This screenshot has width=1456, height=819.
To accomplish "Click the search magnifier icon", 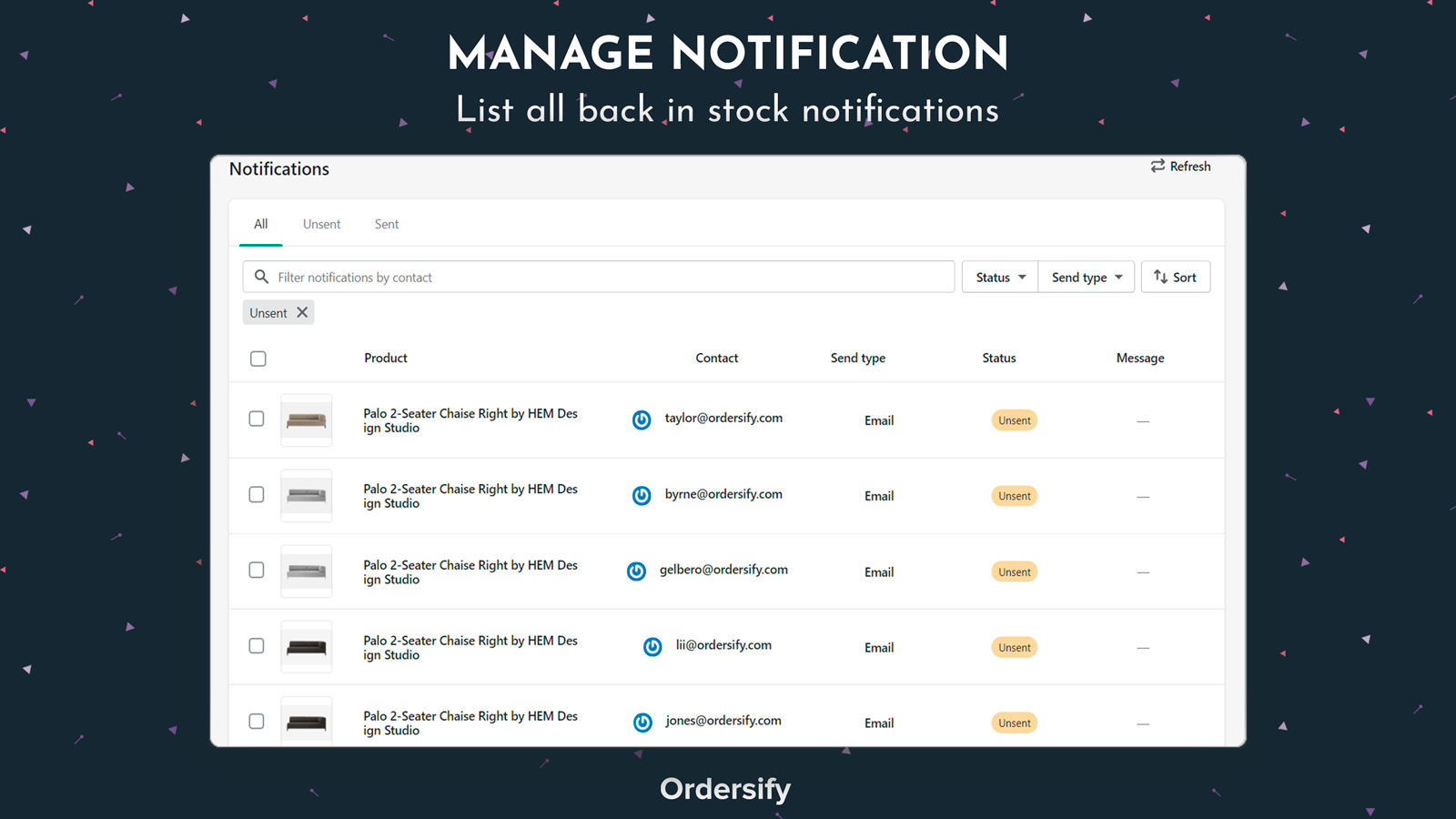I will (262, 277).
